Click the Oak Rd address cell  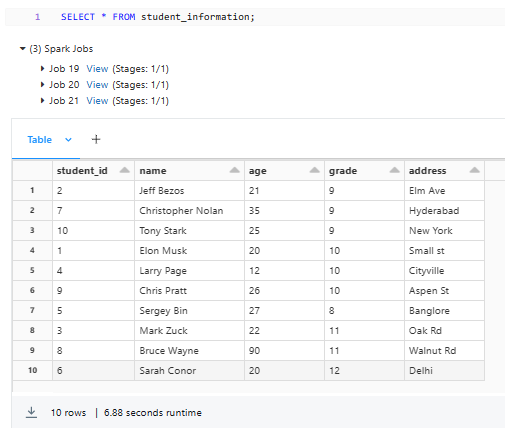click(444, 331)
